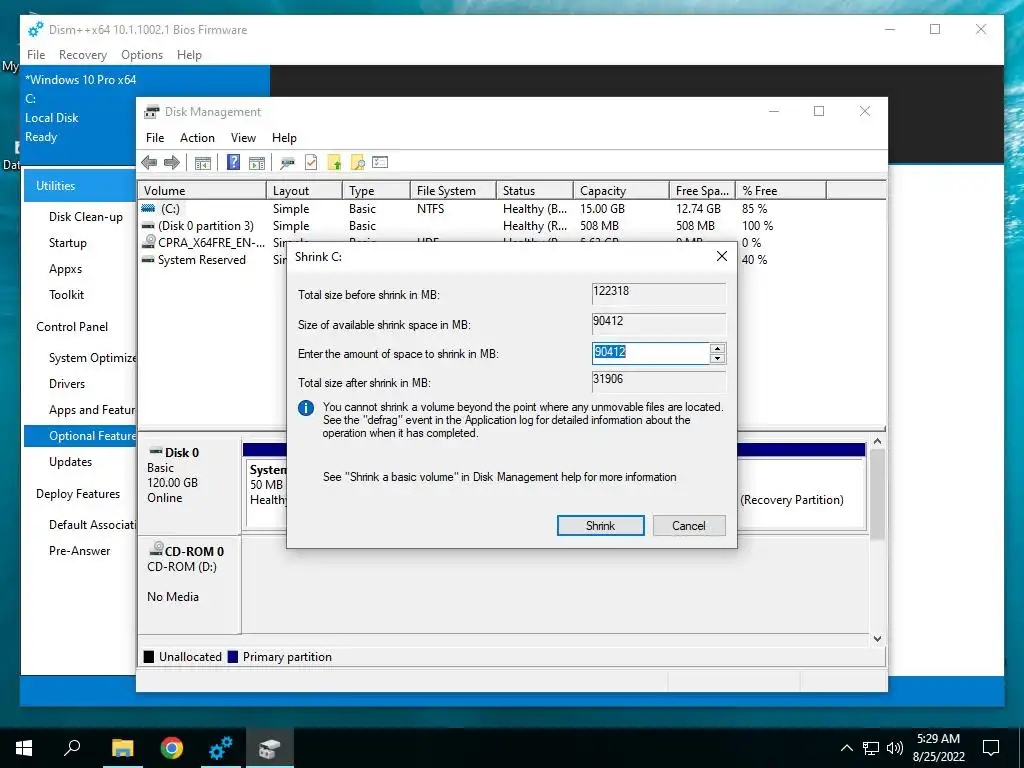
Task: Open taskbar search magnifier
Action: coord(72,748)
